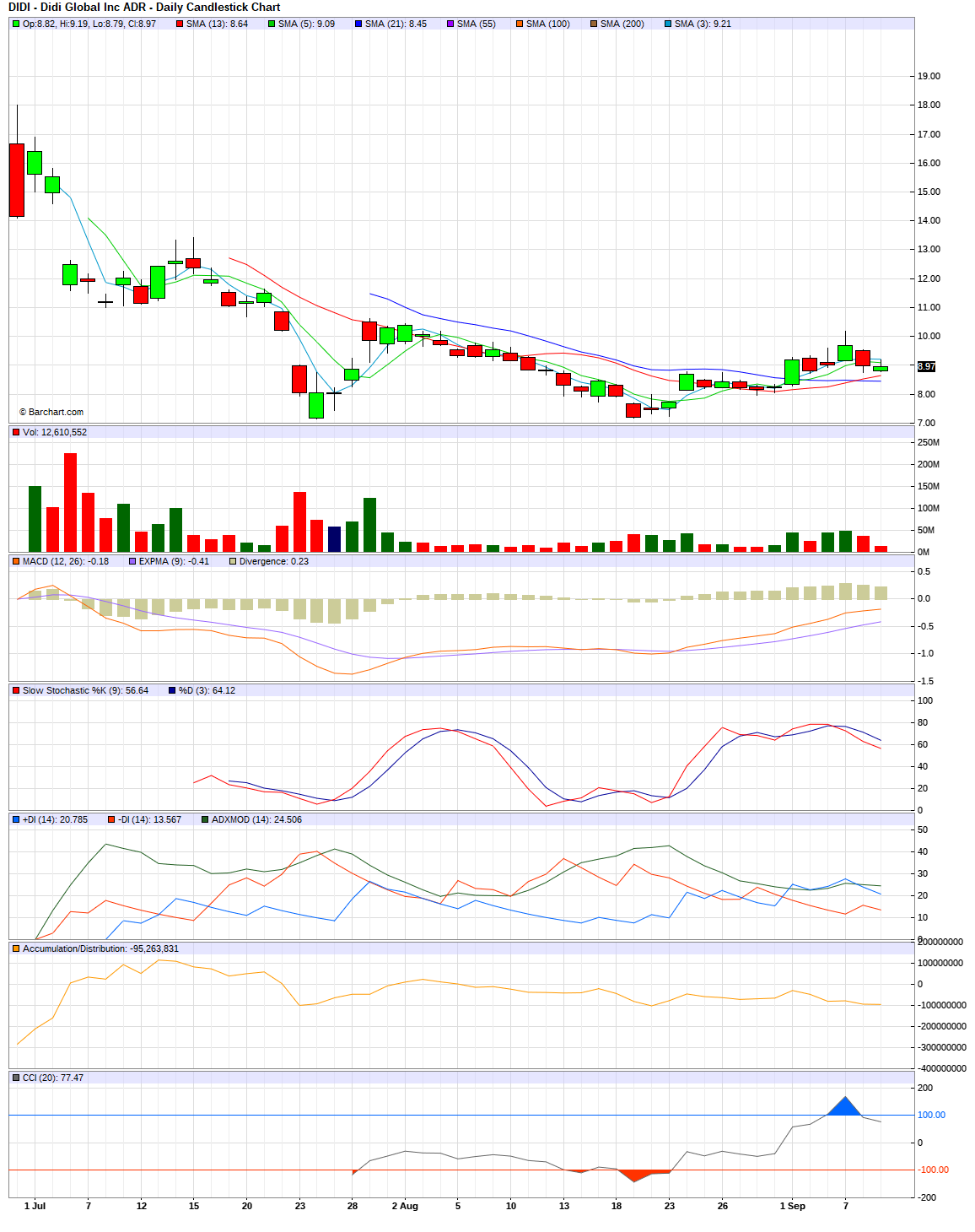Click the 'CCI (20): 77.47' label
The image size is (975, 1232).
53,1078
